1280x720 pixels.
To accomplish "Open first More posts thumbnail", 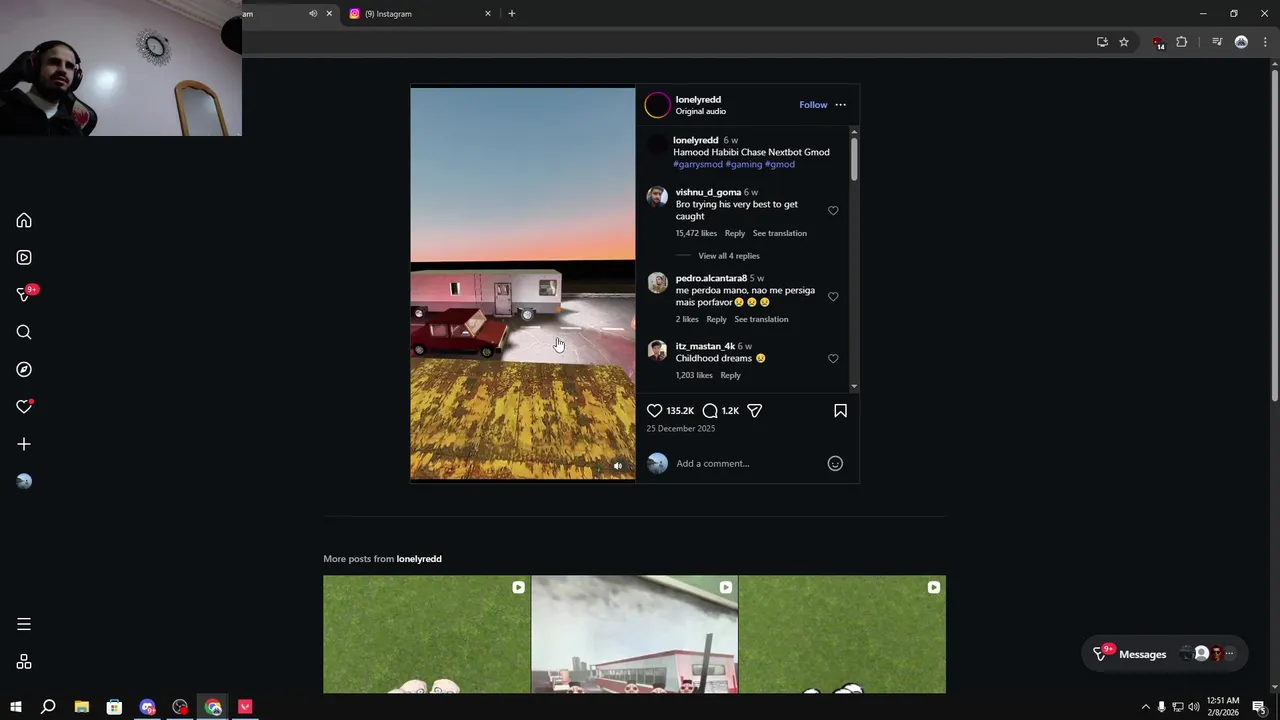I will (x=427, y=634).
